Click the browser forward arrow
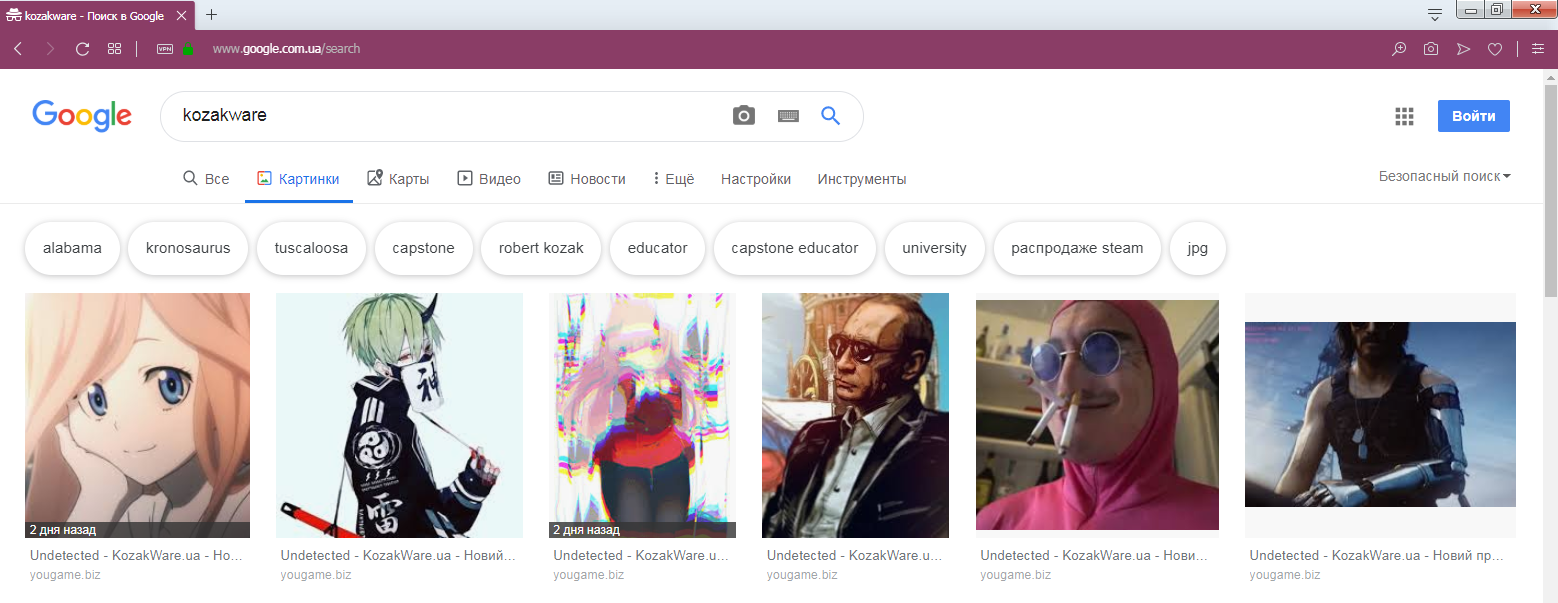 coord(50,49)
